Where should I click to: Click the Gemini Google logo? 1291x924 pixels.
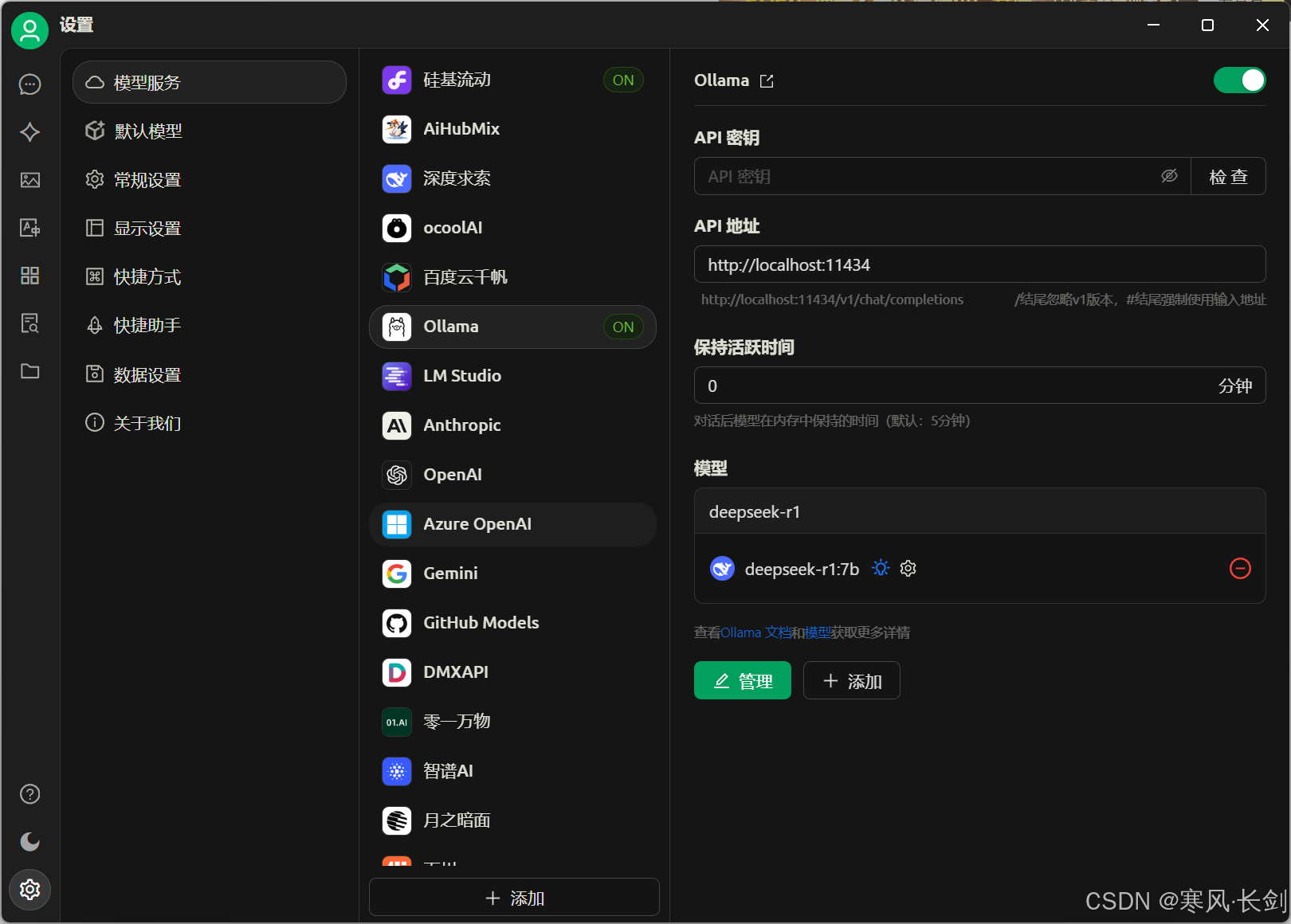(x=397, y=574)
